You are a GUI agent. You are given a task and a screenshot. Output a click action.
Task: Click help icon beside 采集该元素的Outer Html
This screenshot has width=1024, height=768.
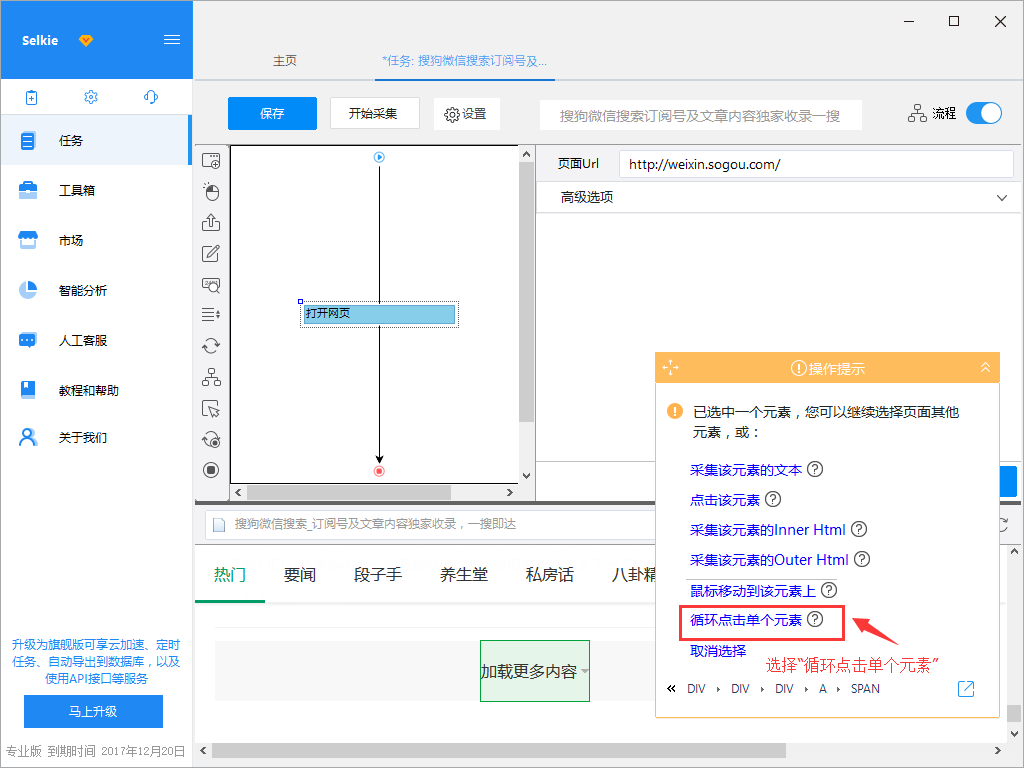[862, 560]
